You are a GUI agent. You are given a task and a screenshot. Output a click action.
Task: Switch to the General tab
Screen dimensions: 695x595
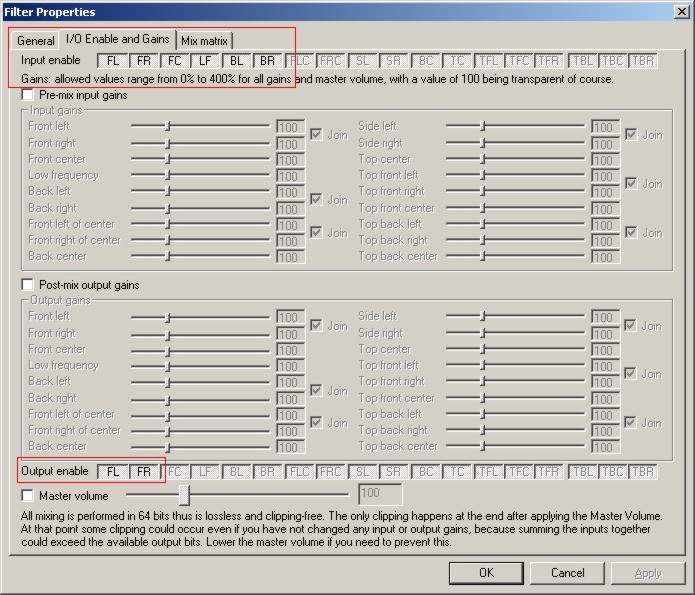[x=35, y=41]
